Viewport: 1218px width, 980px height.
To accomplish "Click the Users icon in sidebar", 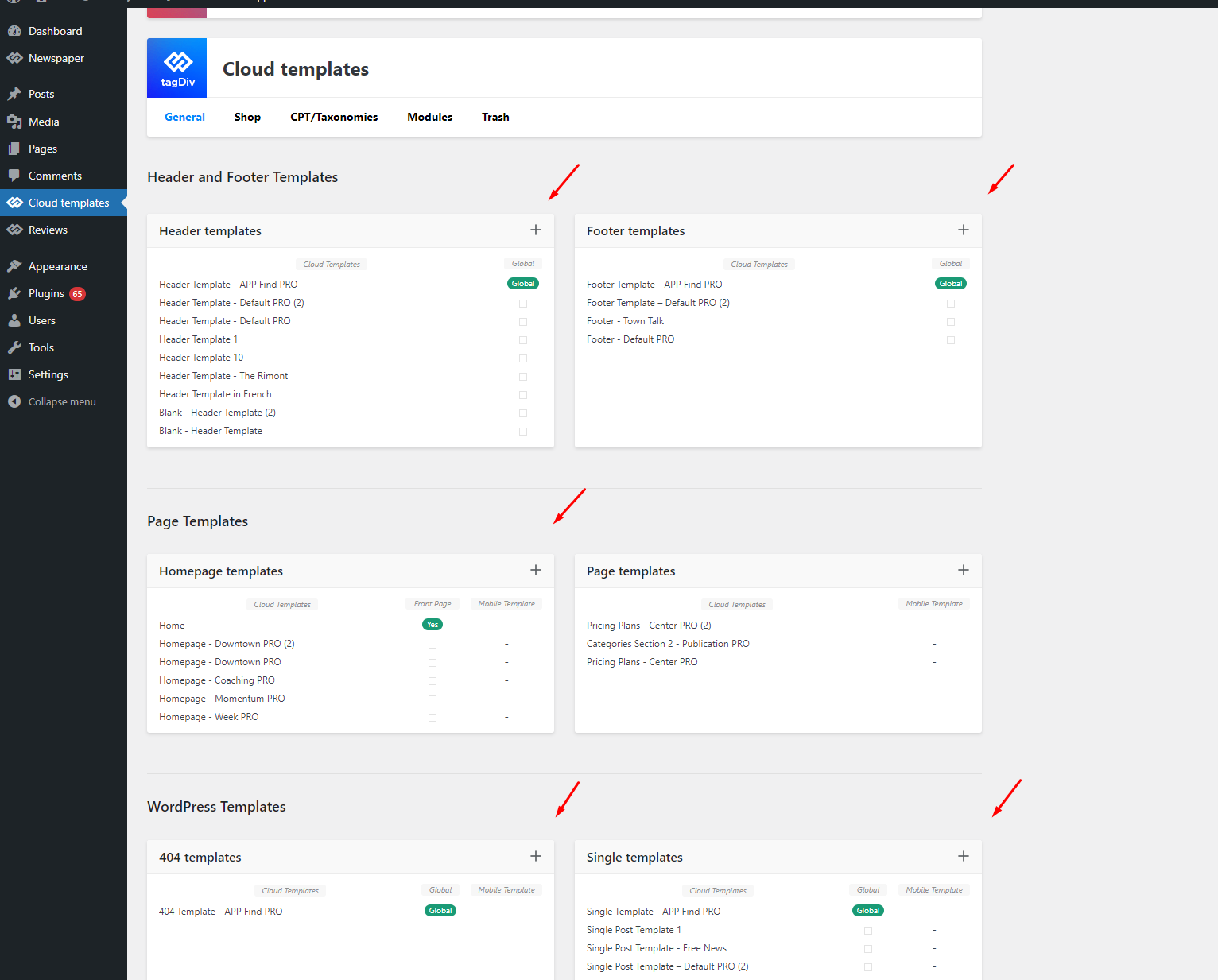I will (14, 320).
